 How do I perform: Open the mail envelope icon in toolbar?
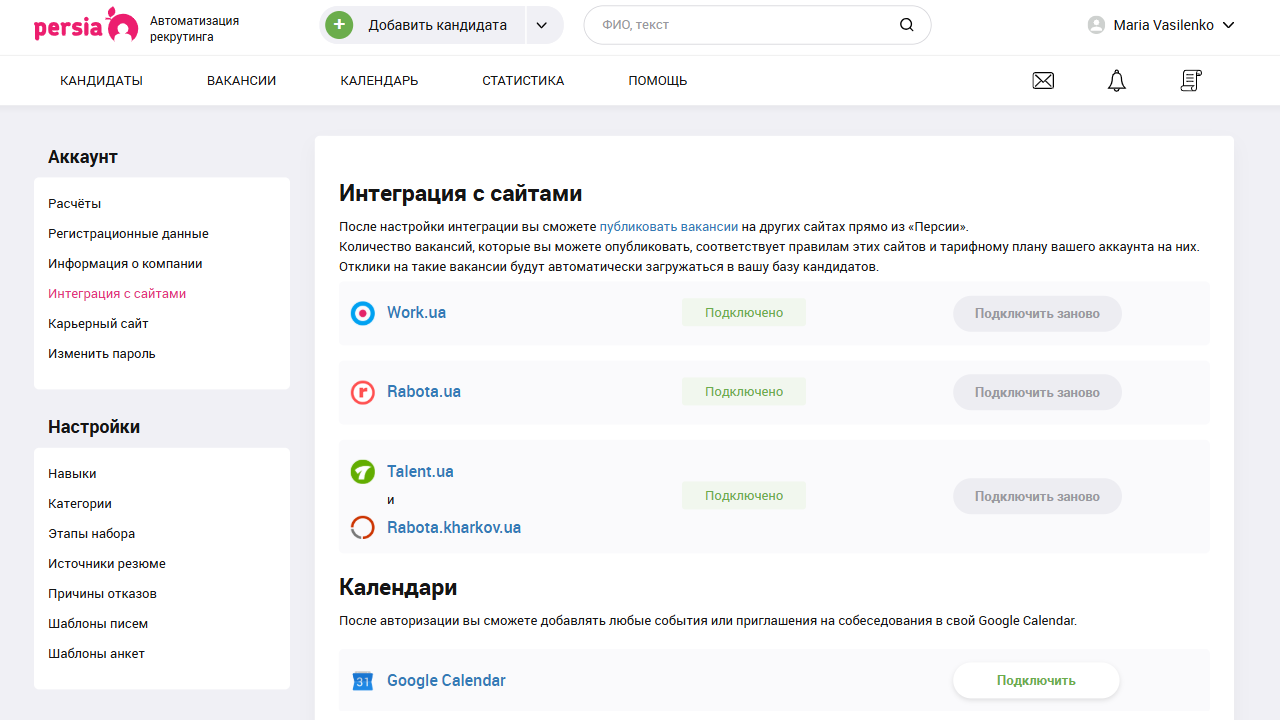point(1043,80)
